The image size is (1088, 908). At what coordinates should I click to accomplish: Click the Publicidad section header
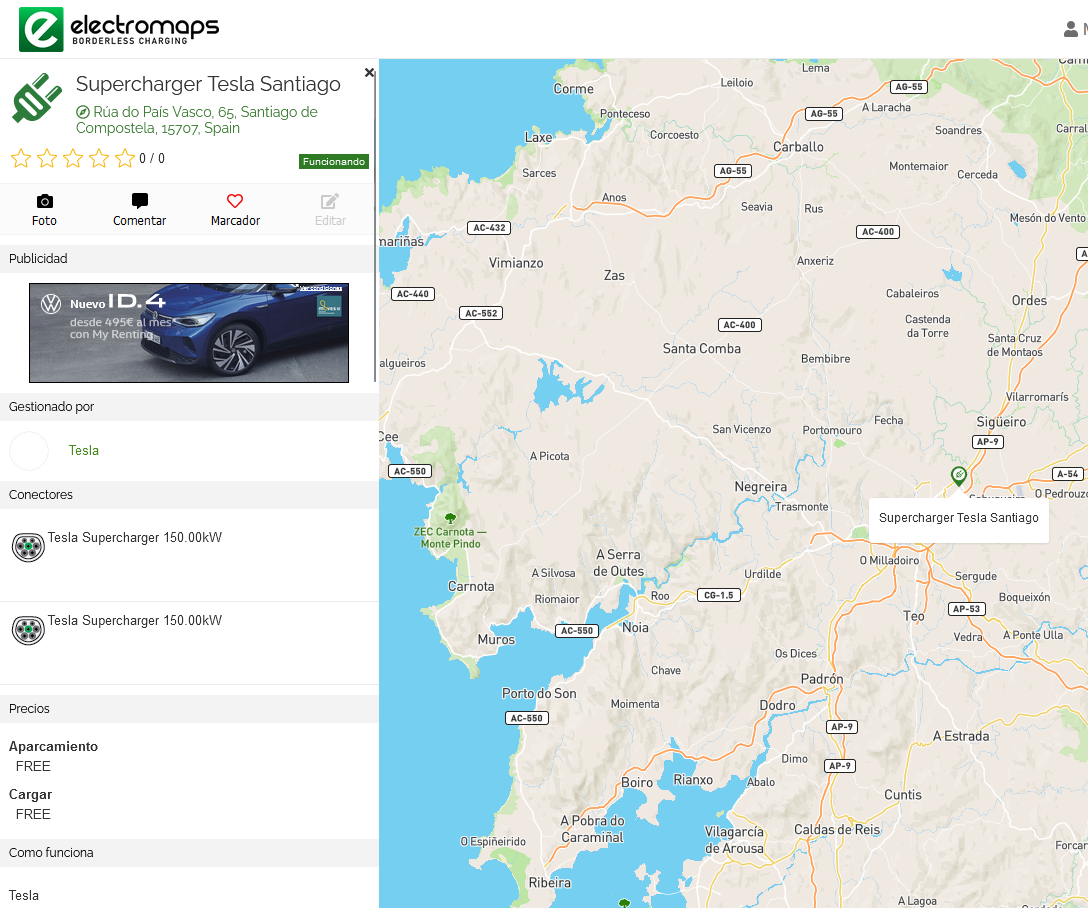189,259
